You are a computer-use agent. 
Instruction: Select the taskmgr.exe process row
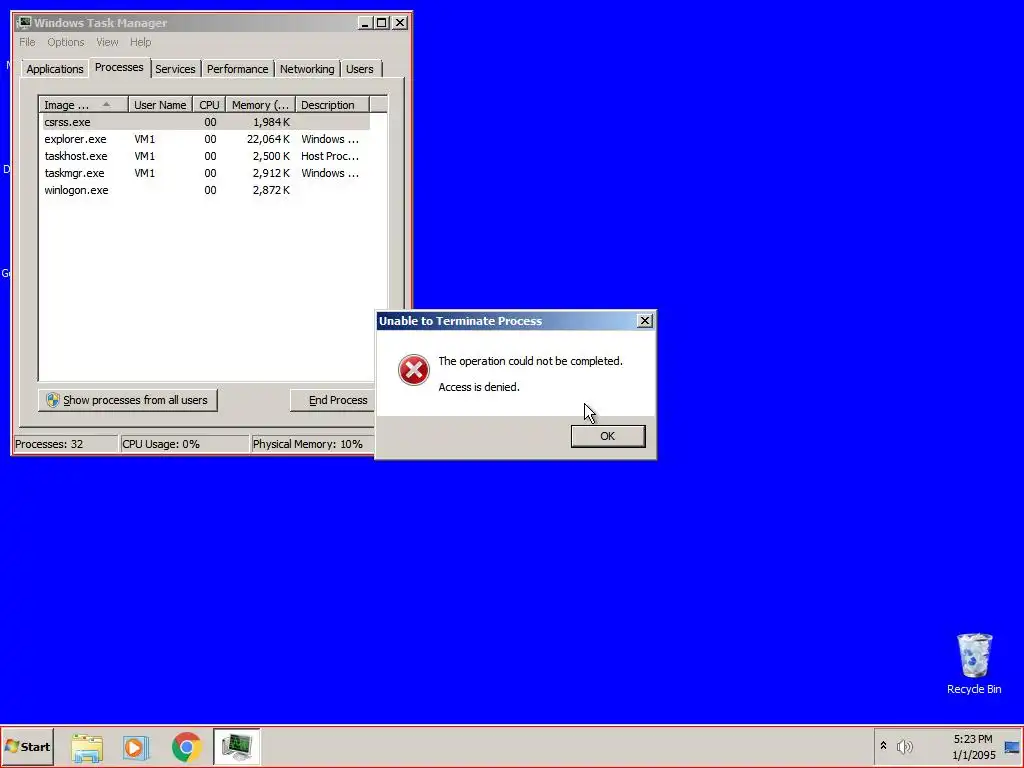click(206, 173)
